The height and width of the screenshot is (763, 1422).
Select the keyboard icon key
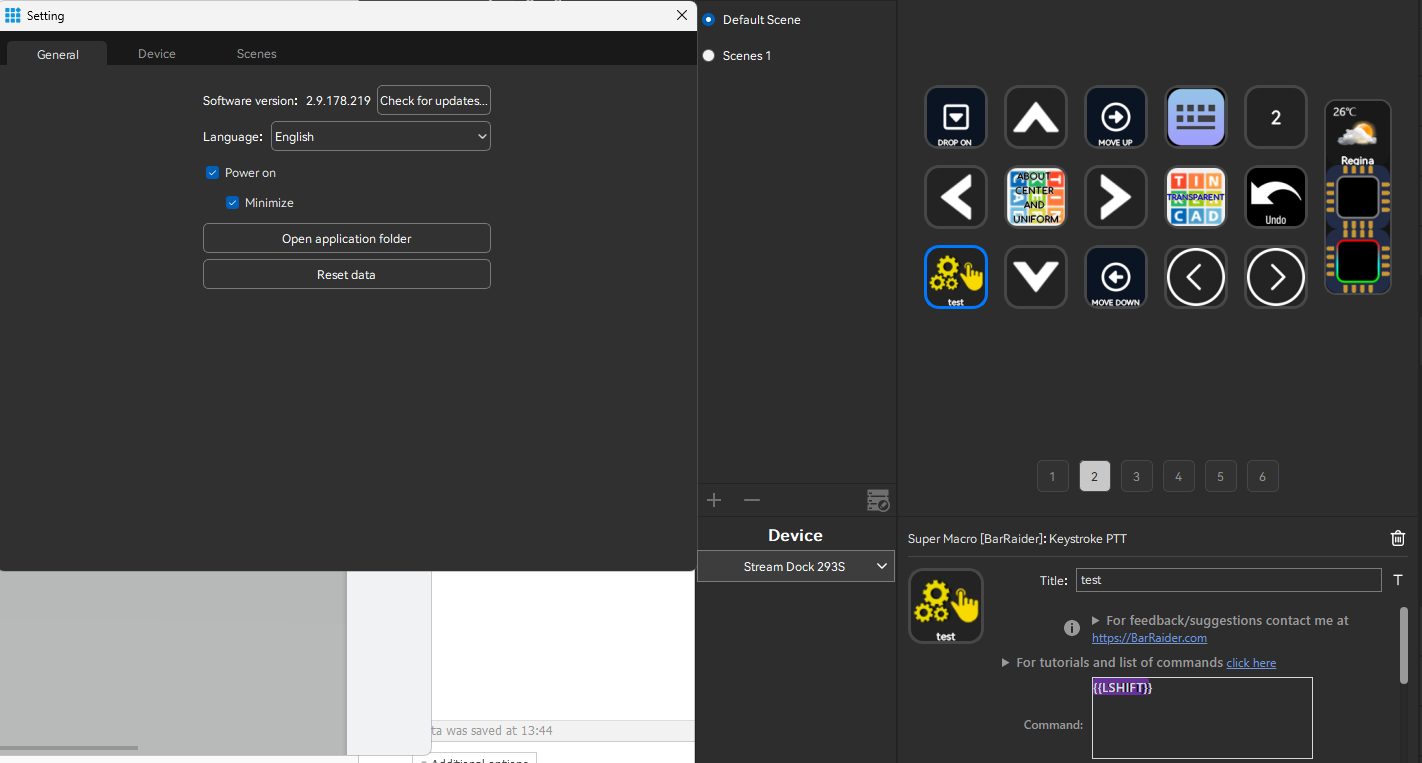tap(1196, 117)
